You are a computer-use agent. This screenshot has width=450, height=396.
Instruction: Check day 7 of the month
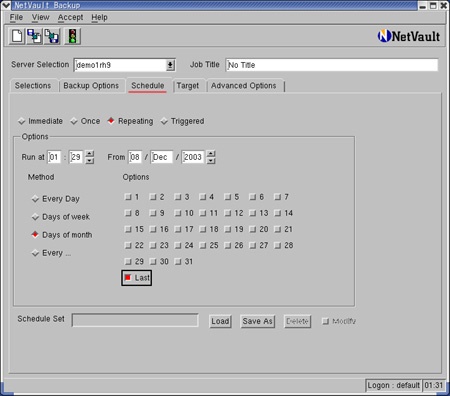point(277,197)
